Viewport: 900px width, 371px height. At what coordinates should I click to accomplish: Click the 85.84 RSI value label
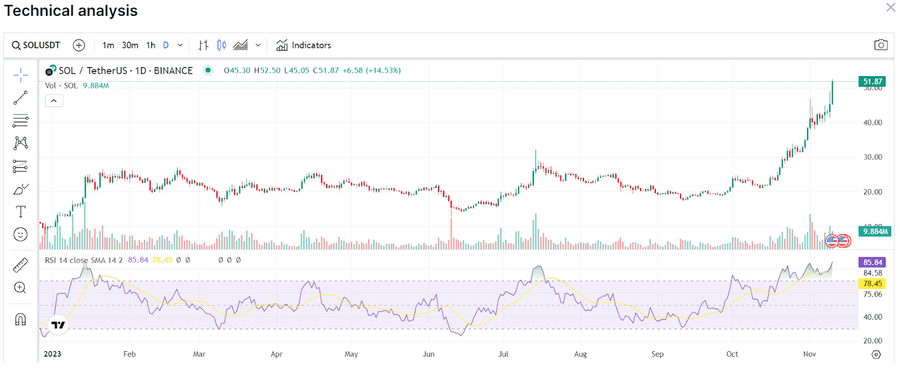pos(871,262)
